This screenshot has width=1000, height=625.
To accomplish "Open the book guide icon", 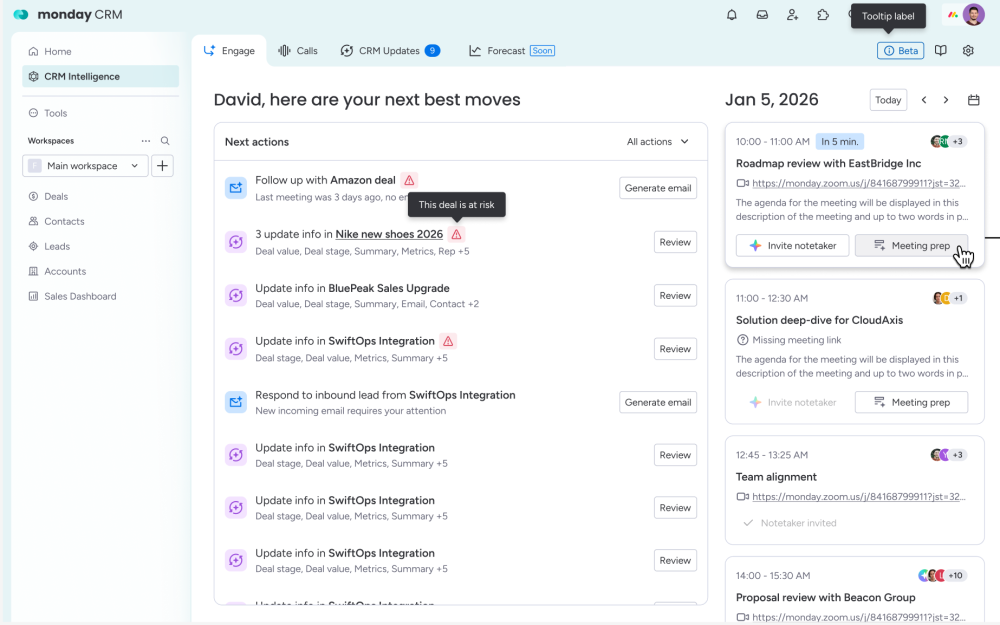I will tap(941, 51).
